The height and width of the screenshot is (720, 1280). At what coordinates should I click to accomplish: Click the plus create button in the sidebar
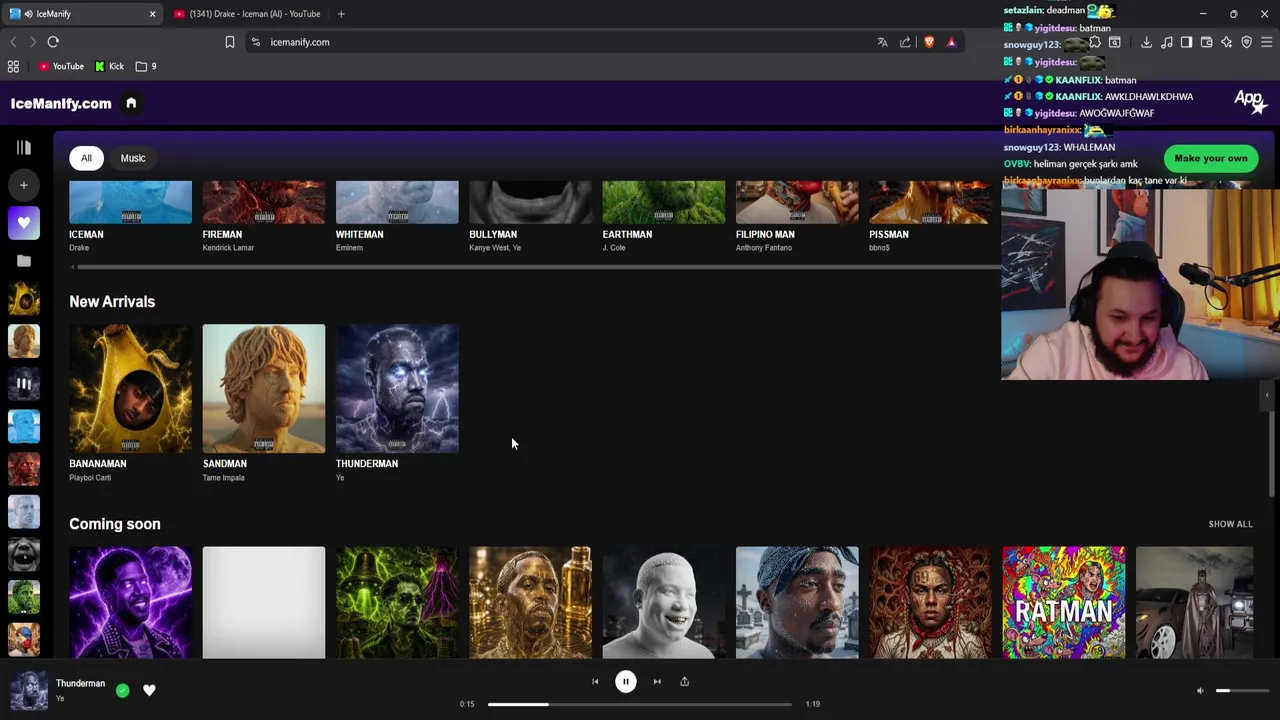(24, 185)
